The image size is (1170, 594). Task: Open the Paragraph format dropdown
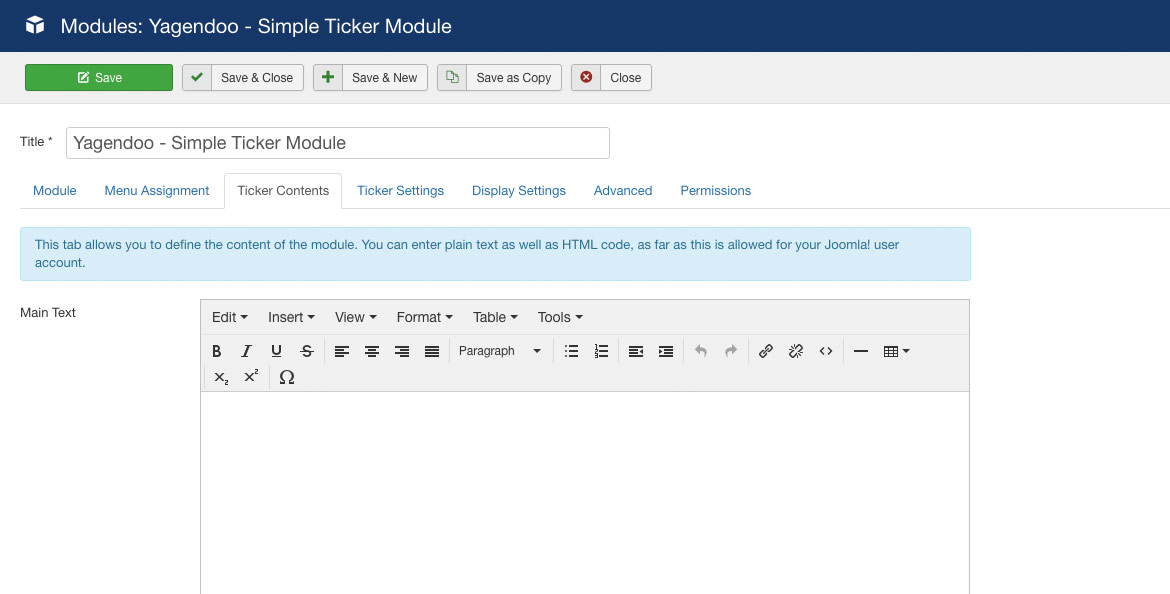point(500,351)
